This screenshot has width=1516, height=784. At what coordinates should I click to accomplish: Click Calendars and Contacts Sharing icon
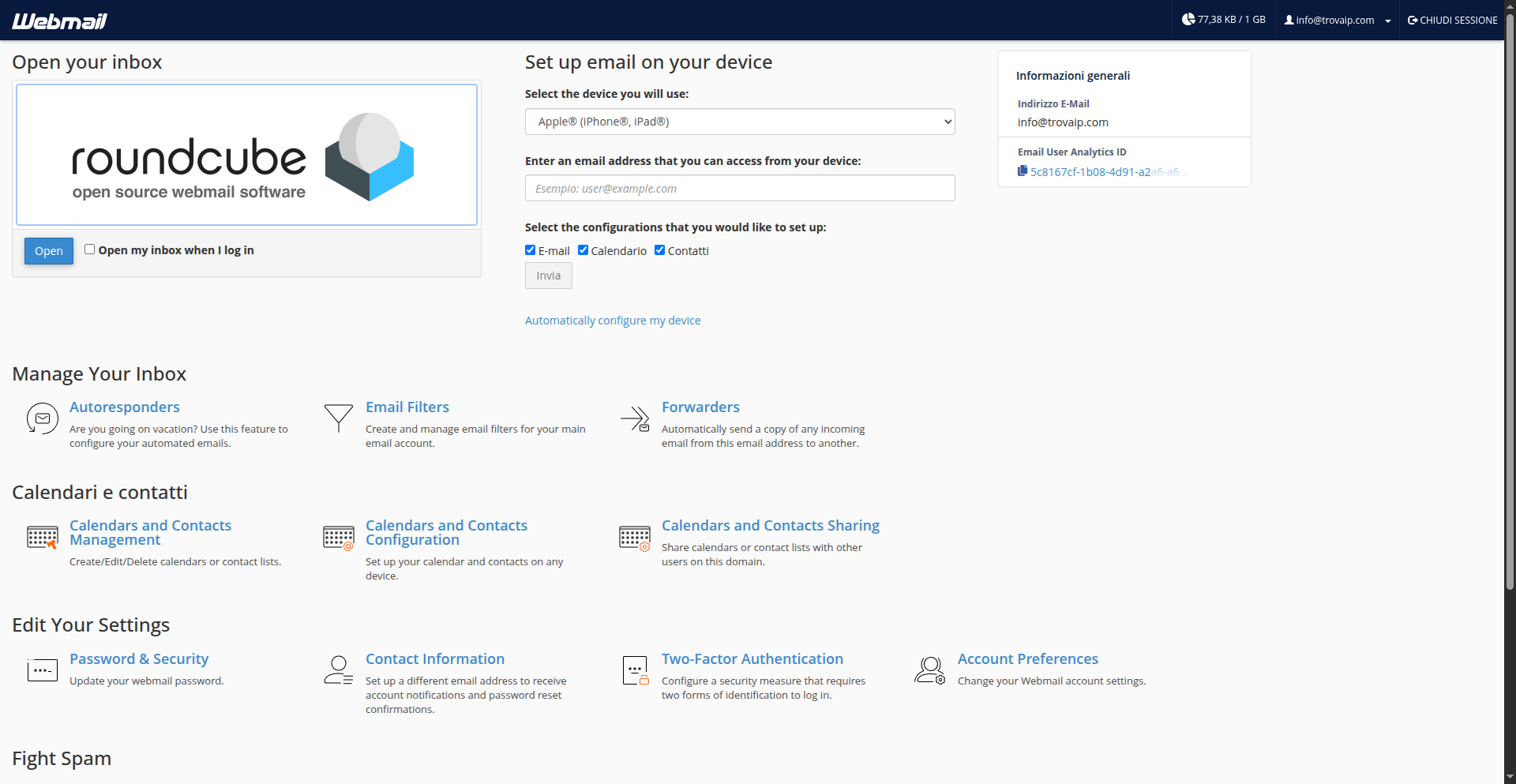point(635,538)
